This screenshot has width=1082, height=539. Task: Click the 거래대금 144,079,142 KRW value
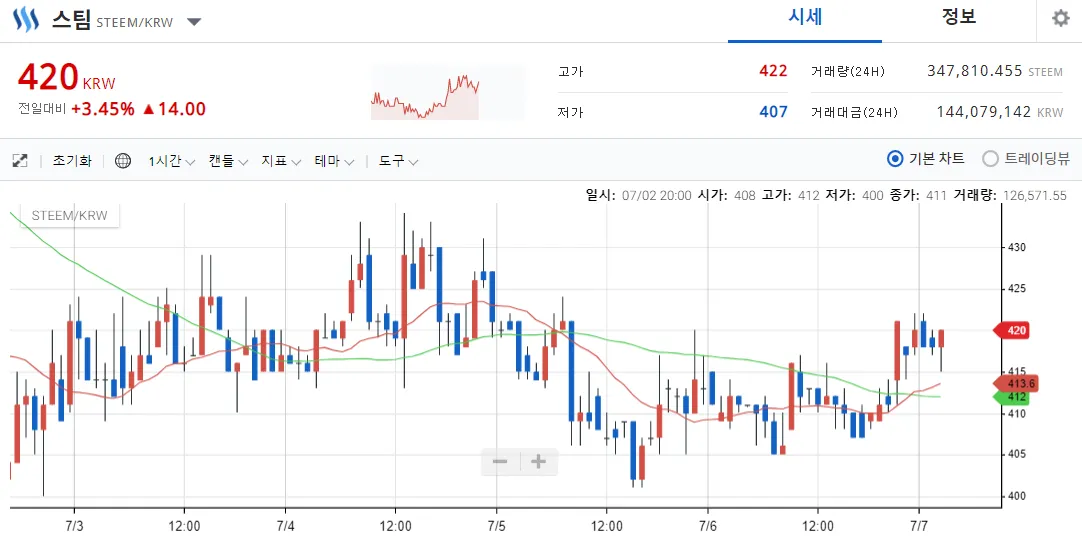[1000, 112]
